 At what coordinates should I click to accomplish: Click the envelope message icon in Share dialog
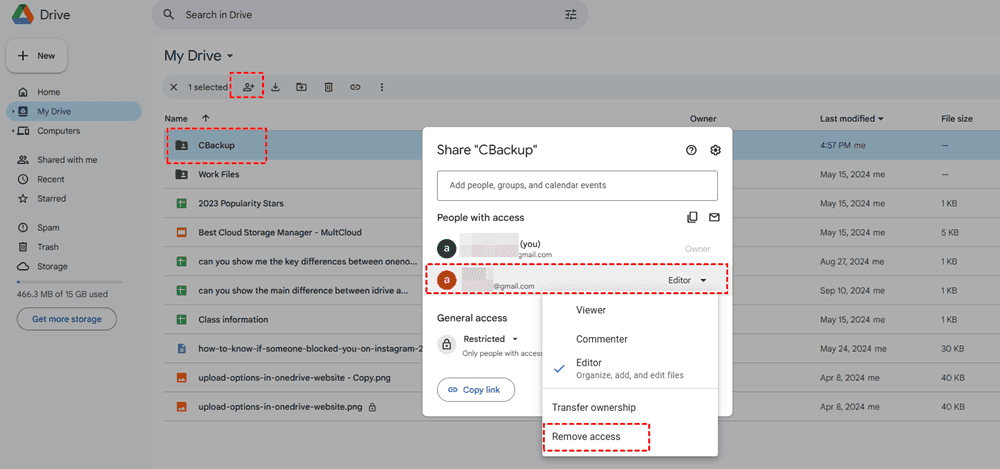pyautogui.click(x=714, y=218)
